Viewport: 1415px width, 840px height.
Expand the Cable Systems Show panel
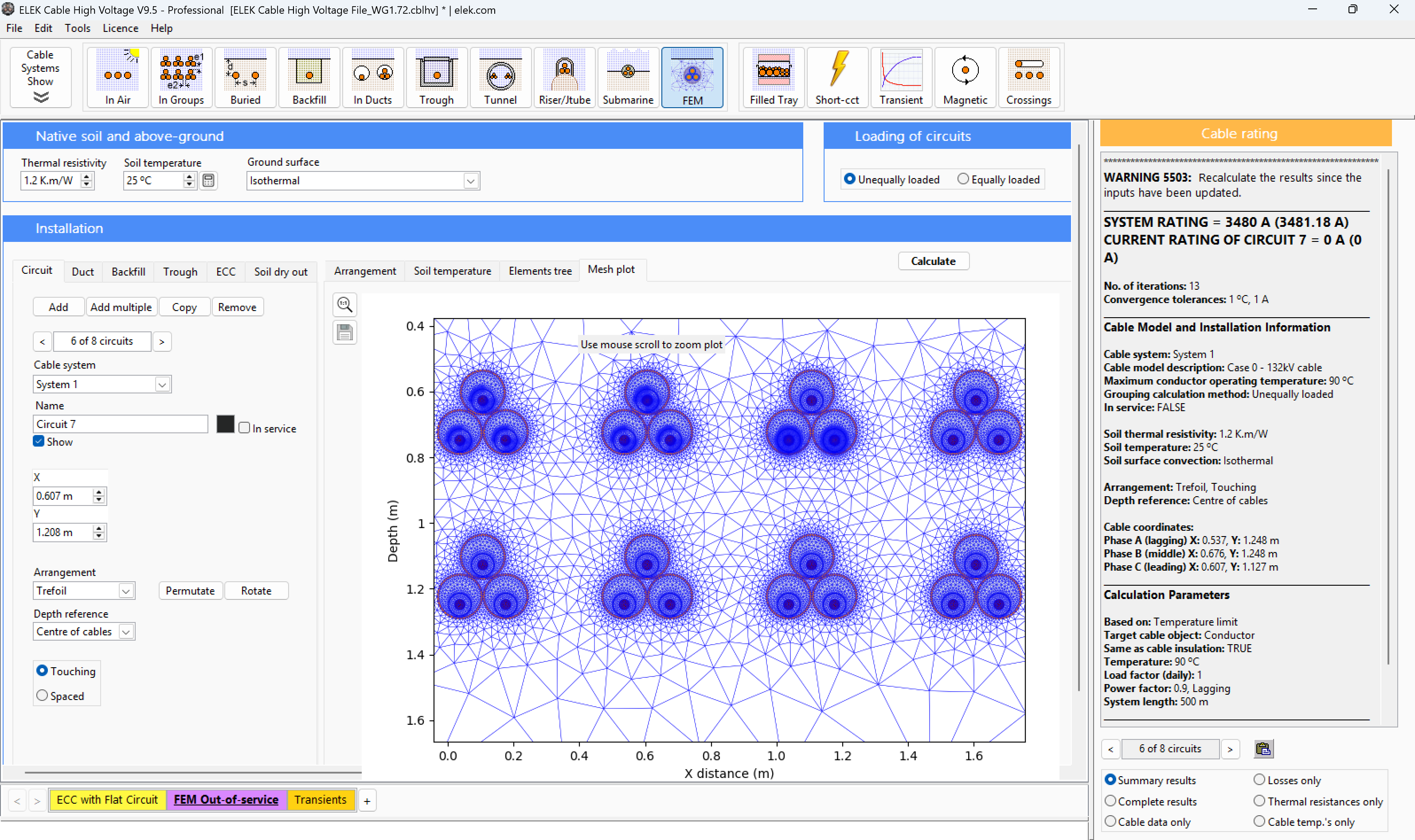[x=40, y=77]
